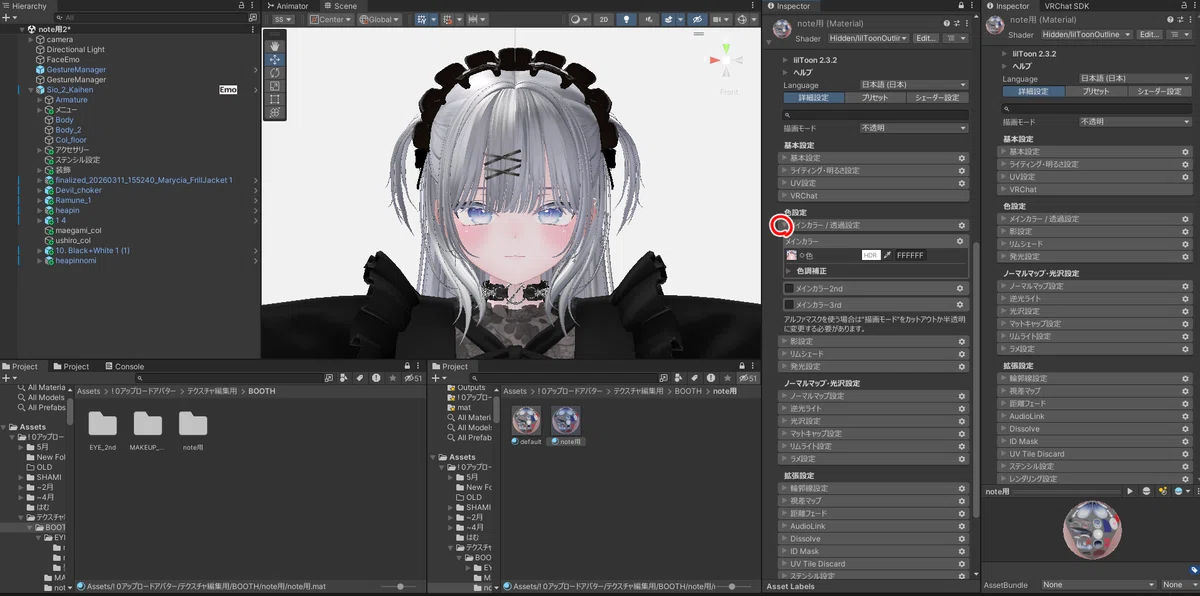Screen dimensions: 1200x596
Task: Click the search-by-type icon in the left Project panel
Action: (345, 379)
